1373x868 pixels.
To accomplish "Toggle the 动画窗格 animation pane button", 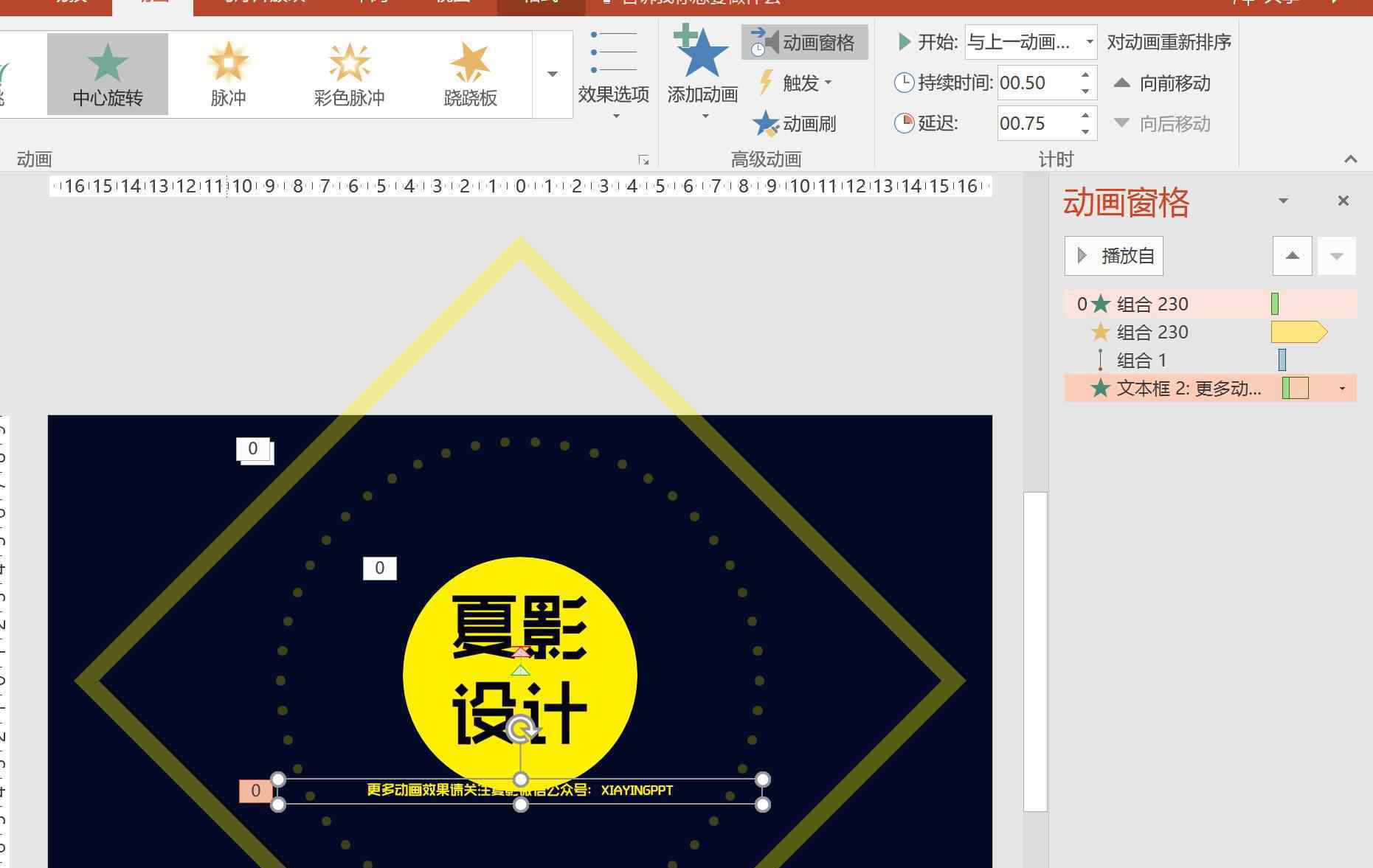I will [x=804, y=42].
